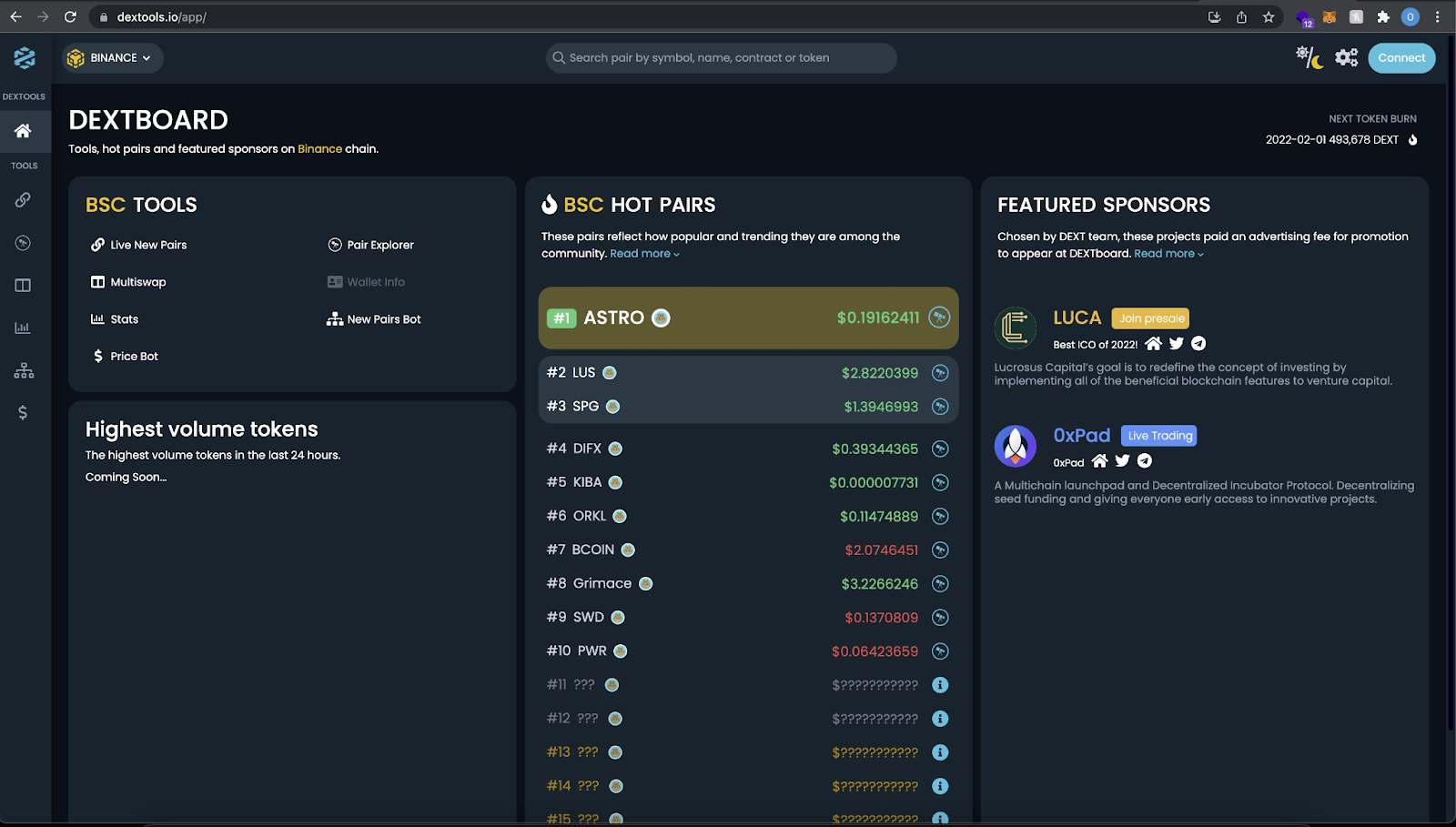Click the SPG price $1.3946993

(x=881, y=407)
